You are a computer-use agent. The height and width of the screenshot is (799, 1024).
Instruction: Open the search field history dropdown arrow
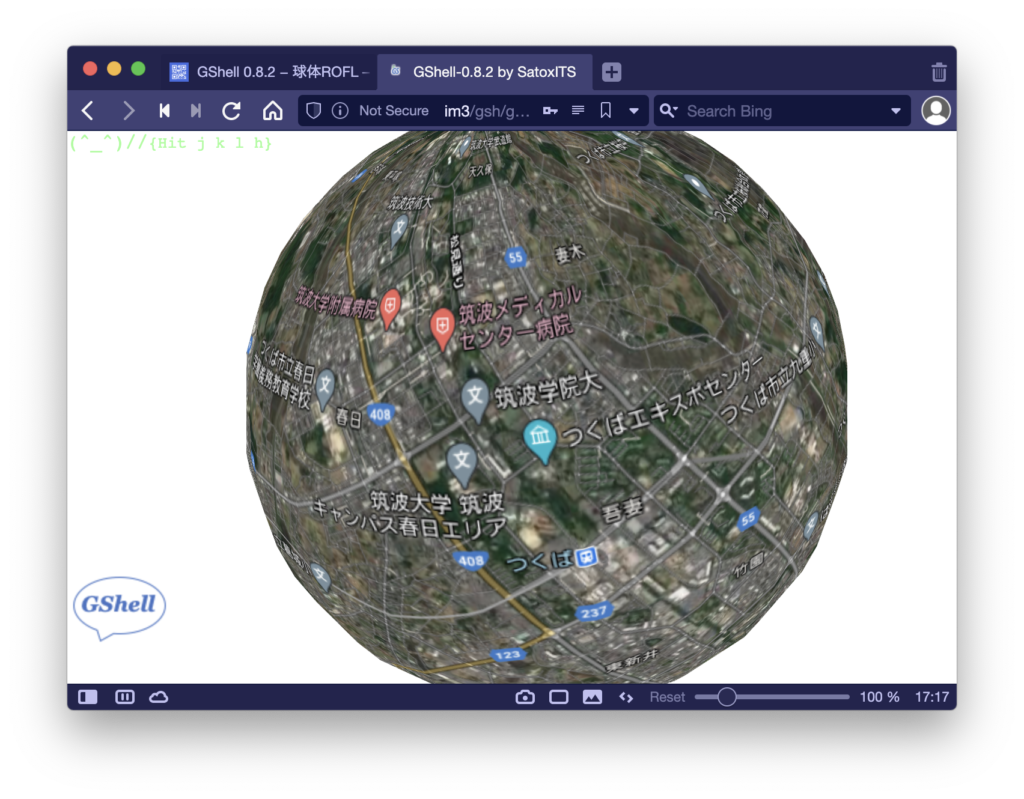tap(896, 111)
